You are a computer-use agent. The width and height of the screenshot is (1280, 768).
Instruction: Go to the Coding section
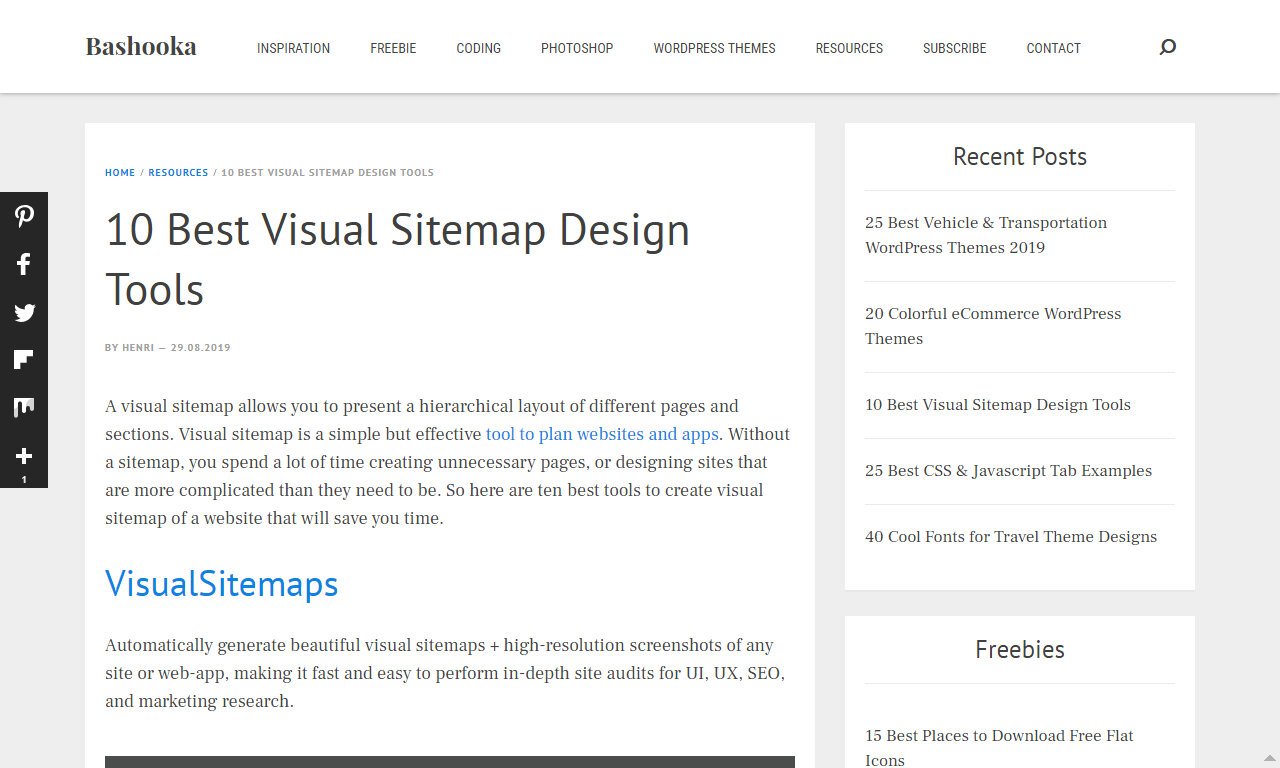pyautogui.click(x=478, y=48)
